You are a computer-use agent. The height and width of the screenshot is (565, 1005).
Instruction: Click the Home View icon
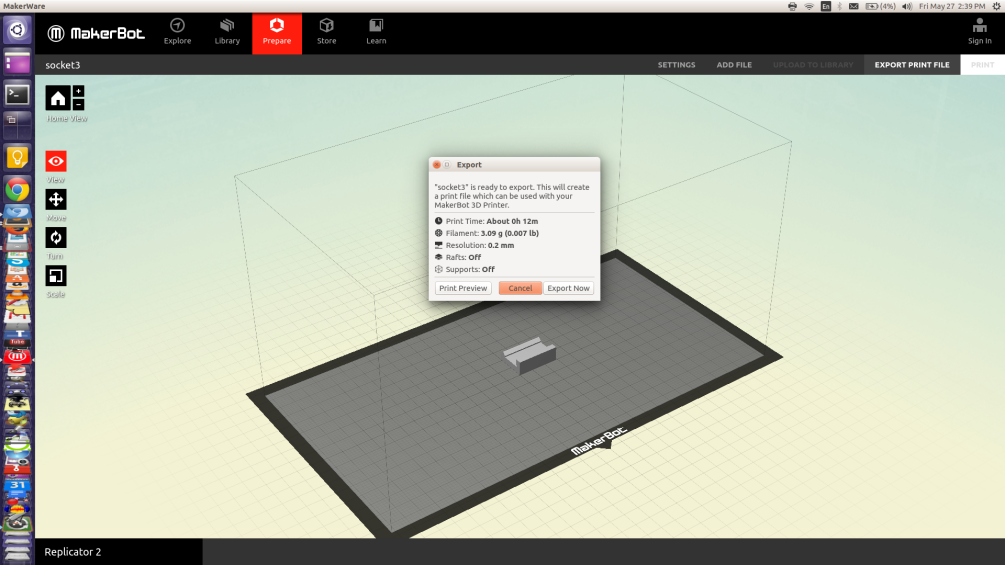point(58,98)
